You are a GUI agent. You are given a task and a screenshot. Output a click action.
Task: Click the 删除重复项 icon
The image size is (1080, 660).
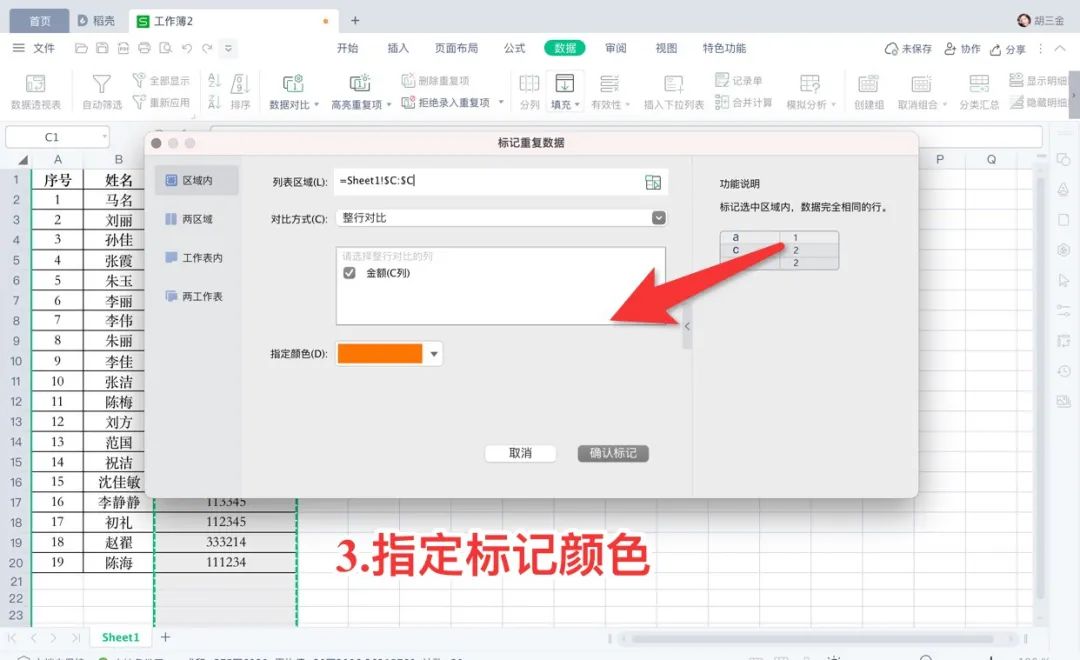pos(408,81)
